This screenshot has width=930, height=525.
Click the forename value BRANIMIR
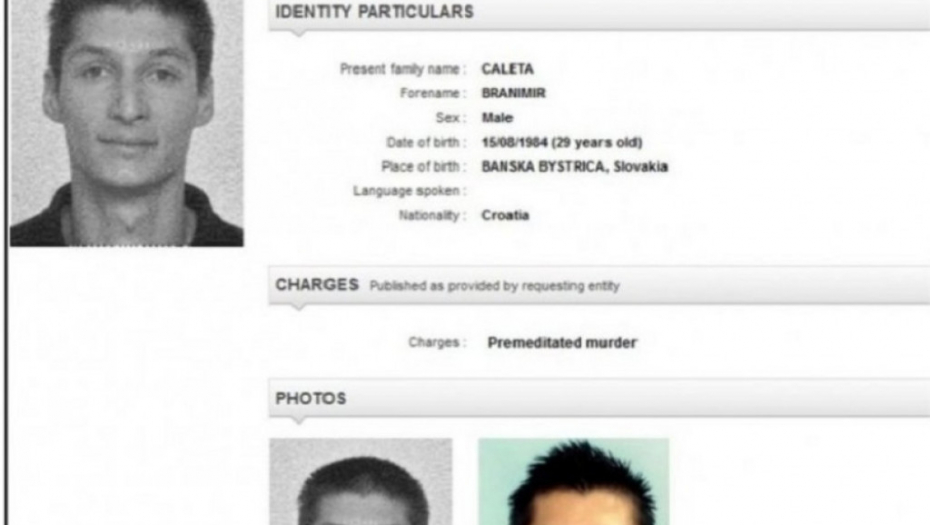[x=514, y=93]
